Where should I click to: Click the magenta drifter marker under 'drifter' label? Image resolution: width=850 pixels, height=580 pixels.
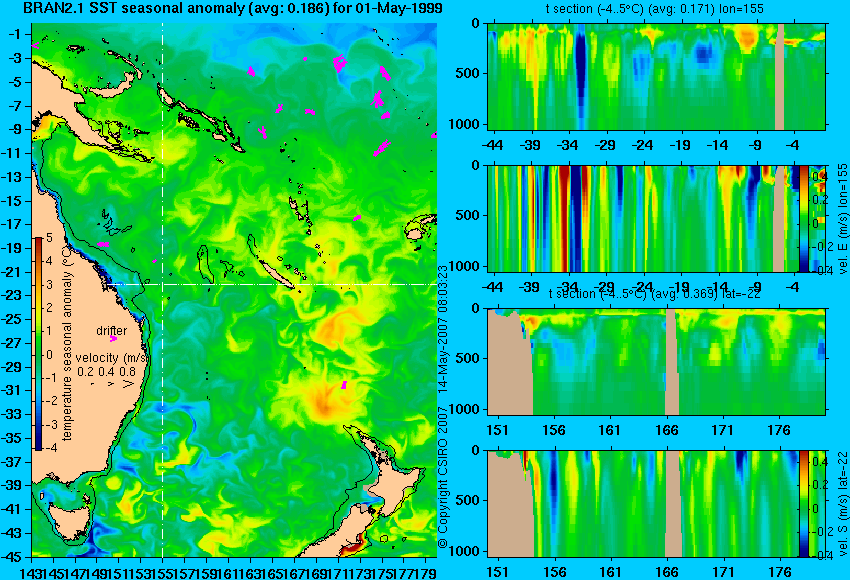(113, 339)
